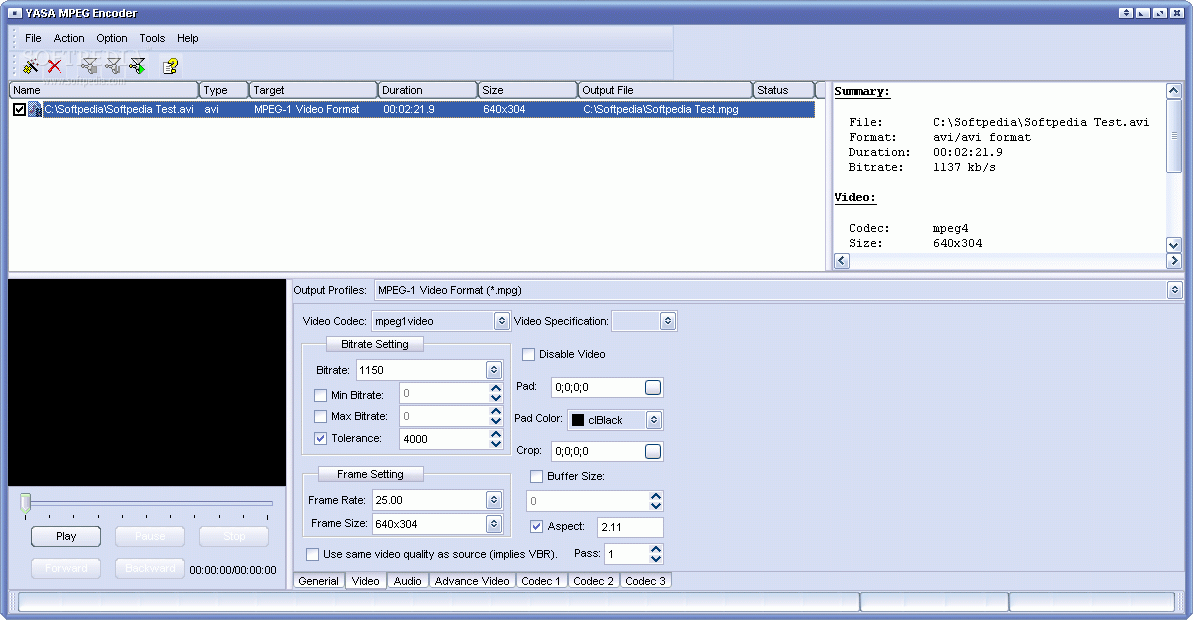This screenshot has height=620, width=1193.
Task: Click the Forward button
Action: coord(66,568)
